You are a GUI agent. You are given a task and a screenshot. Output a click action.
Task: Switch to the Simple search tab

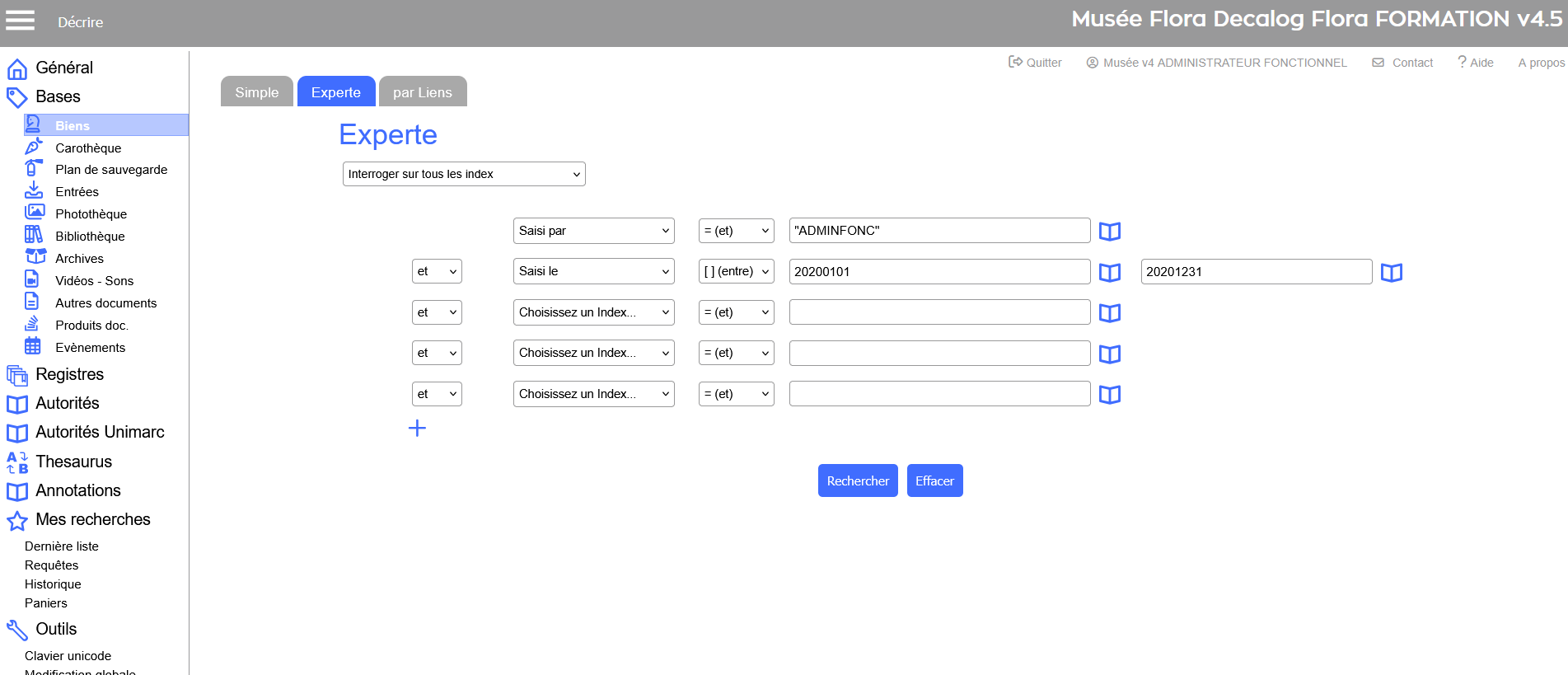(256, 92)
